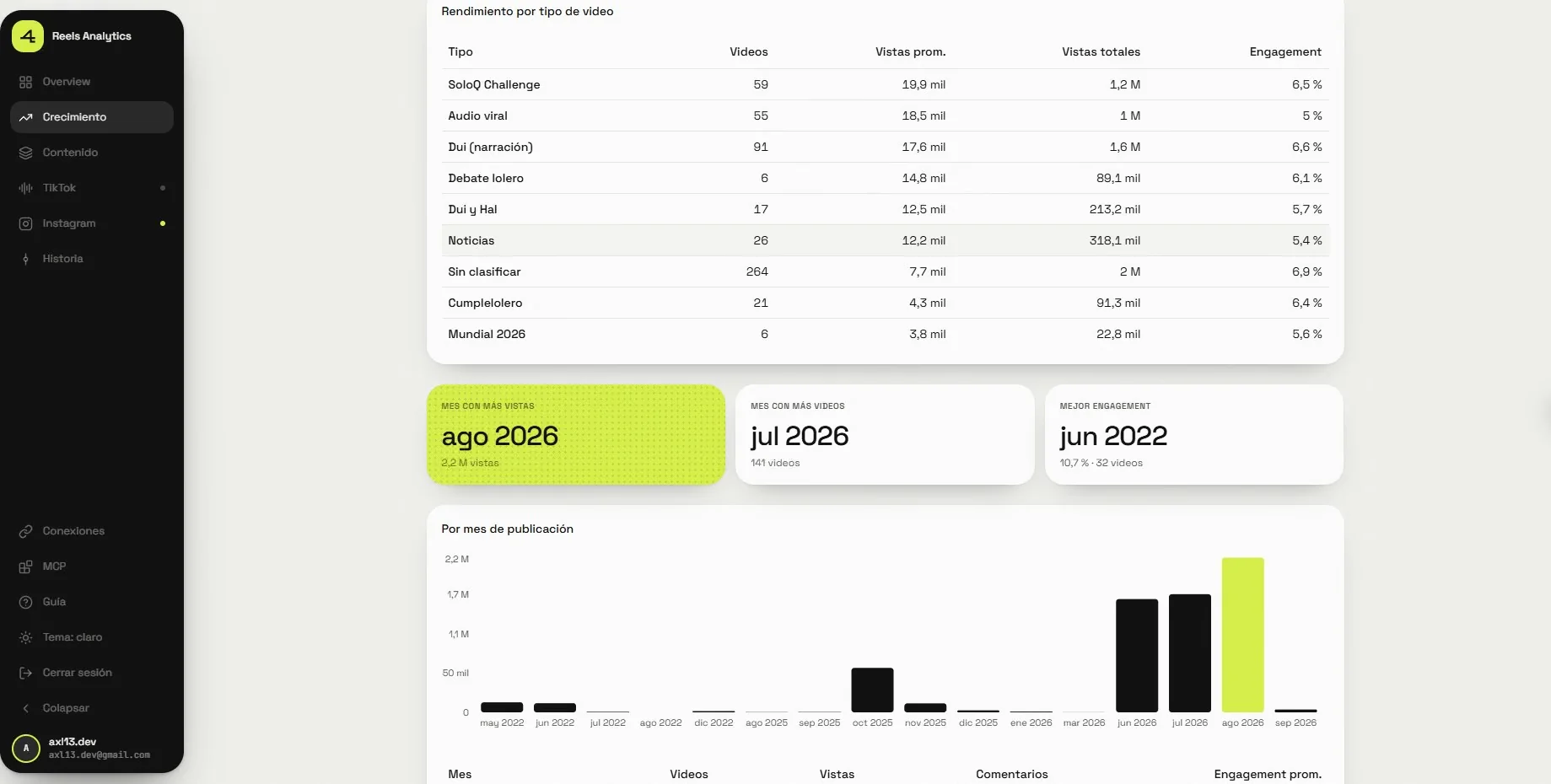1551x784 pixels.
Task: Open the Overview section
Action: [92, 82]
